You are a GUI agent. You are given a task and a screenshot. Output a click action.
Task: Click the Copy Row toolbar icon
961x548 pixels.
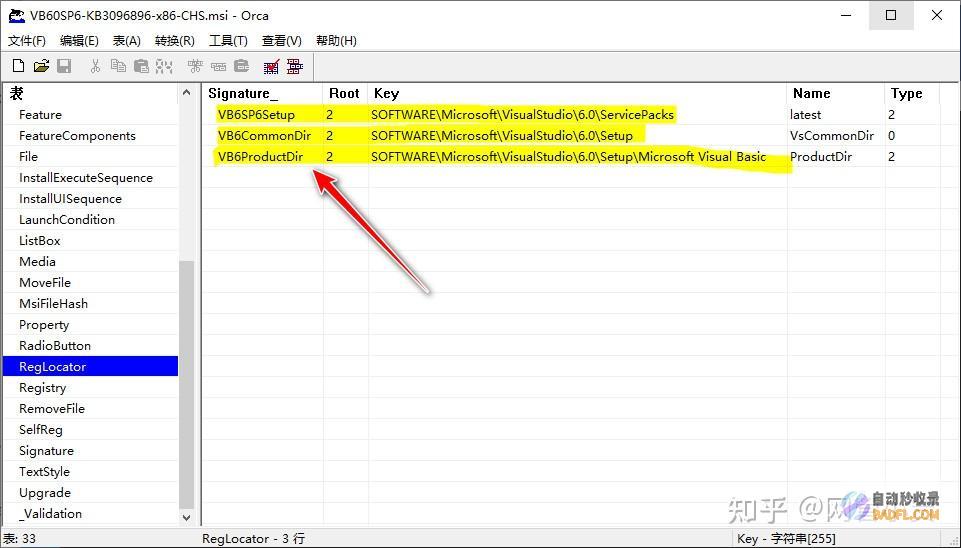(x=219, y=66)
